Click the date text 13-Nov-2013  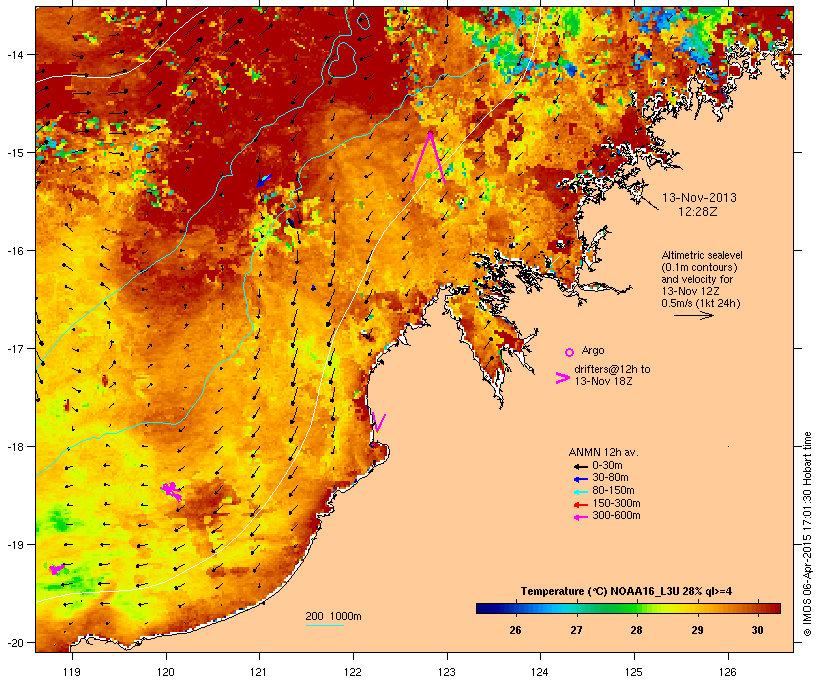point(699,198)
